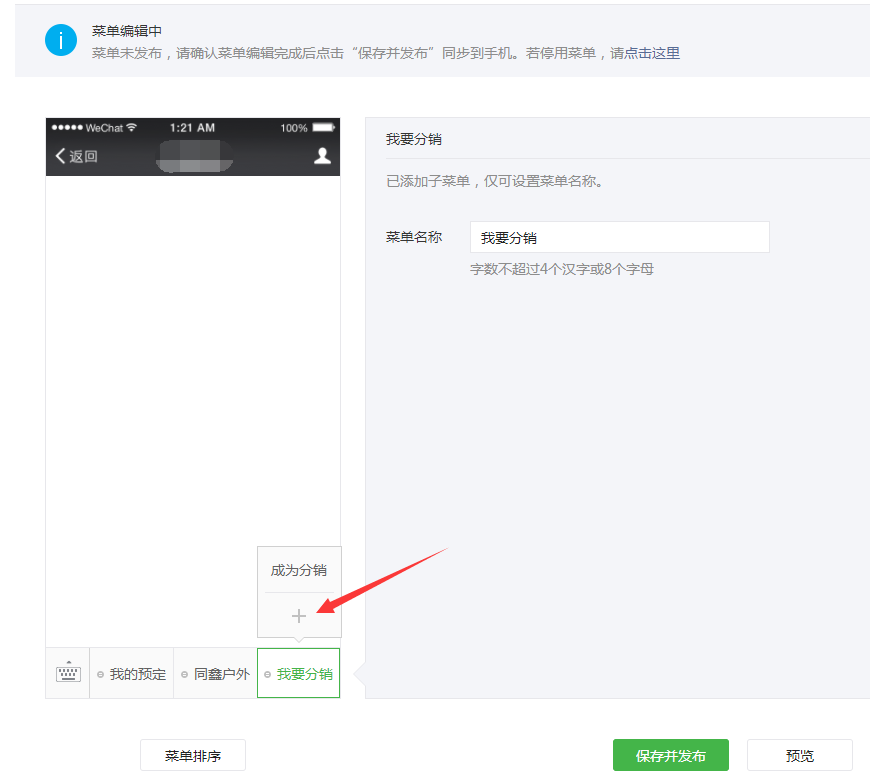This screenshot has width=870, height=779.
Task: Click the battery icon in the phone status bar
Action: click(323, 128)
